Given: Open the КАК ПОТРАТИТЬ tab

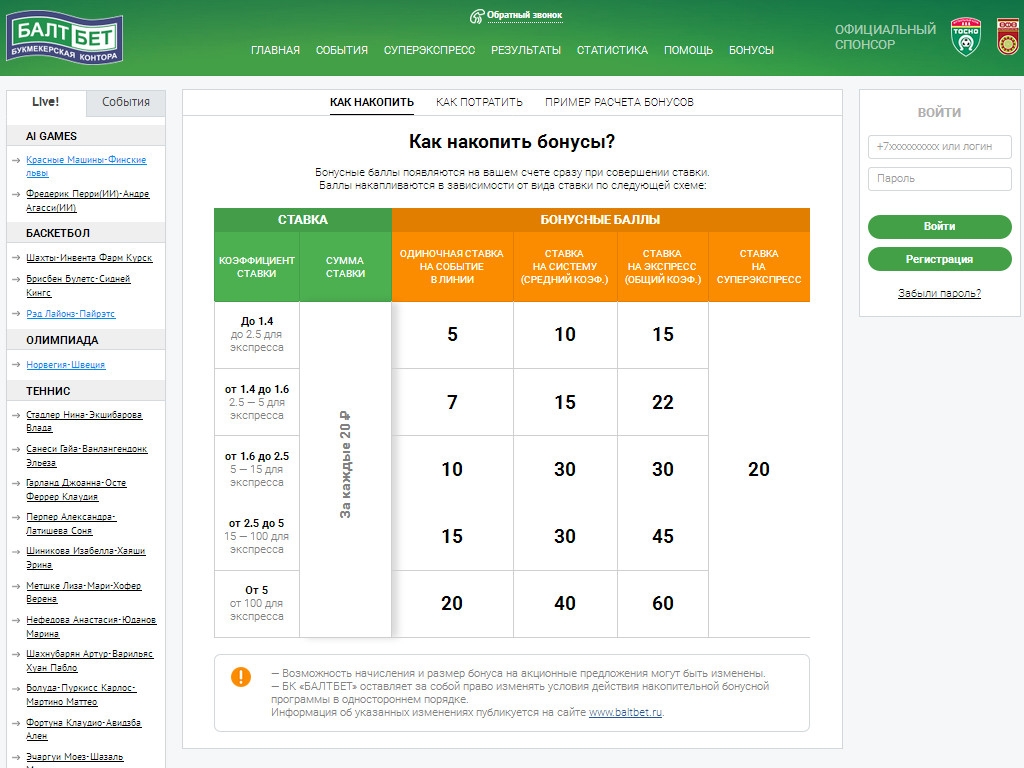Looking at the screenshot, I should [x=479, y=102].
